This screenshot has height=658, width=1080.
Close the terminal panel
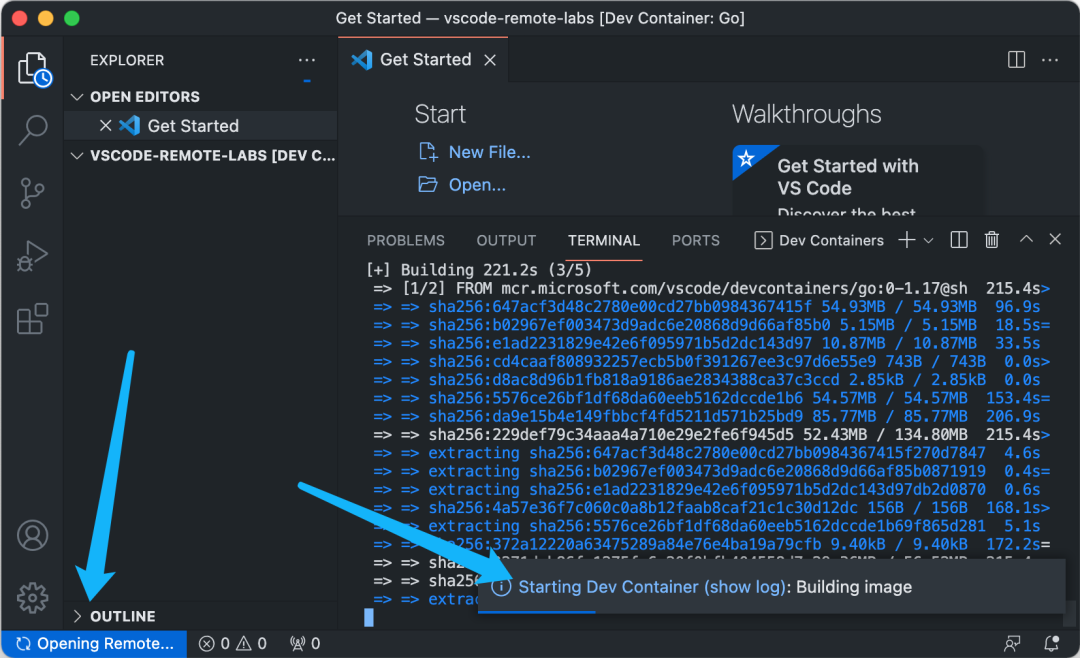coord(1055,239)
